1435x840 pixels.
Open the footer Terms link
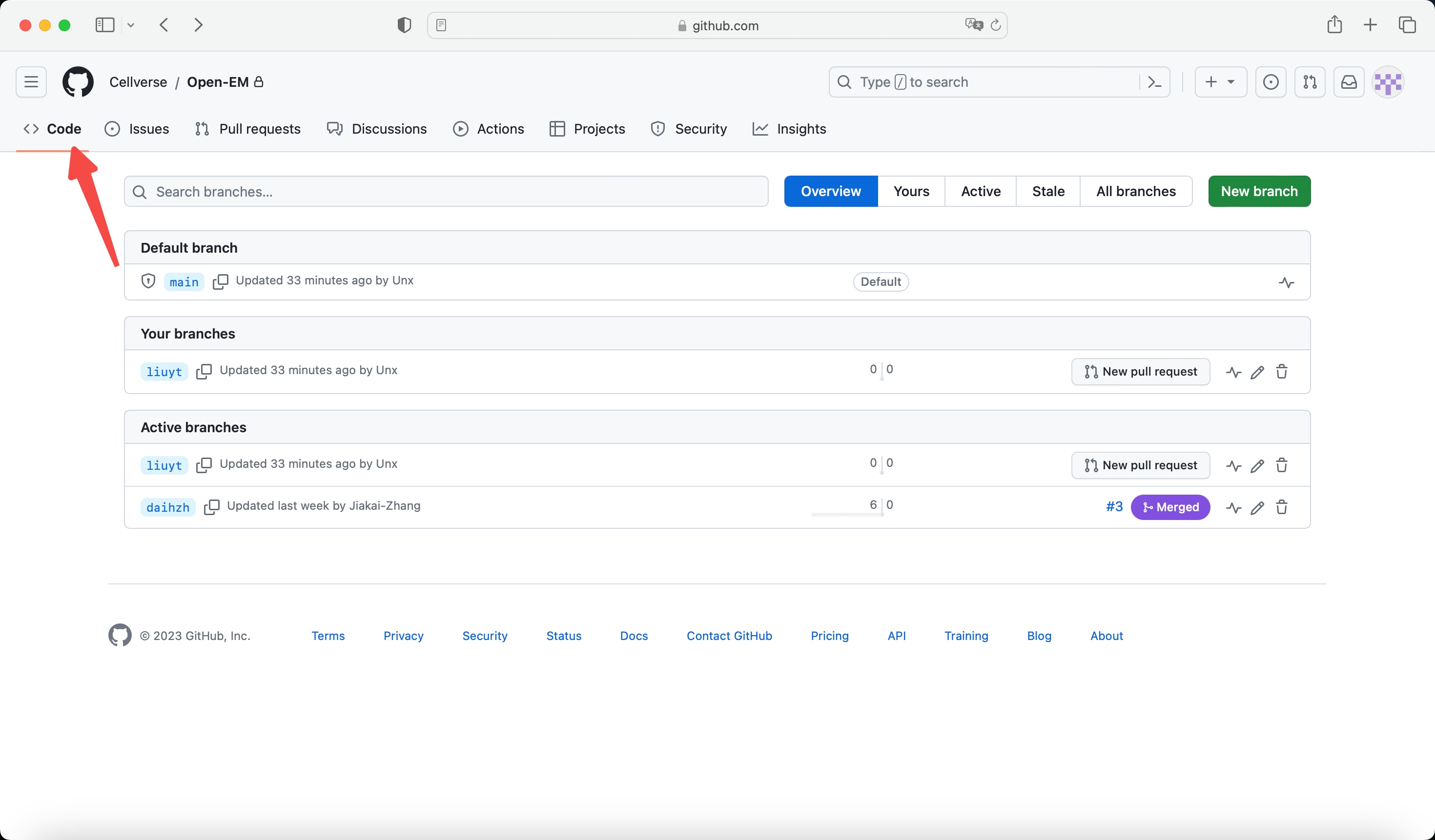pyautogui.click(x=328, y=636)
